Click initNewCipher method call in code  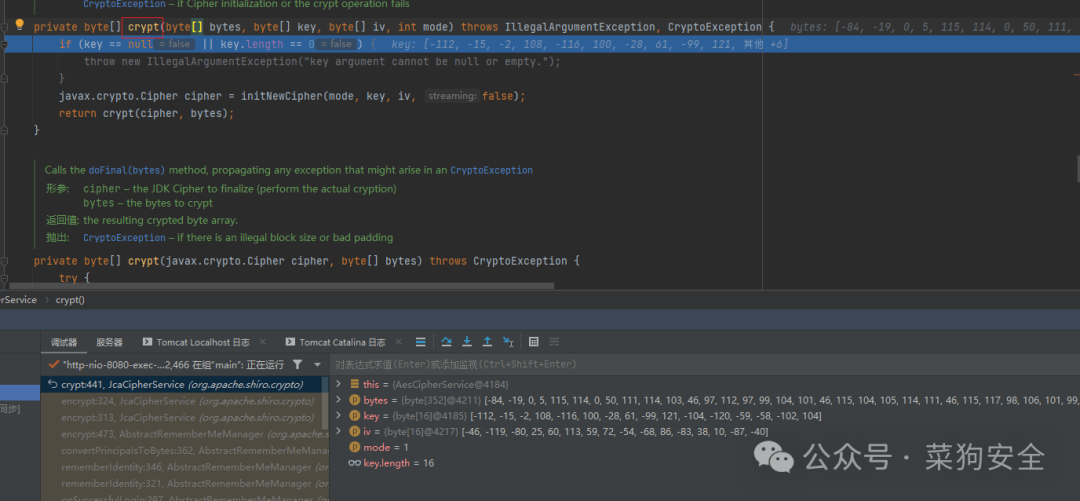pyautogui.click(x=282, y=96)
